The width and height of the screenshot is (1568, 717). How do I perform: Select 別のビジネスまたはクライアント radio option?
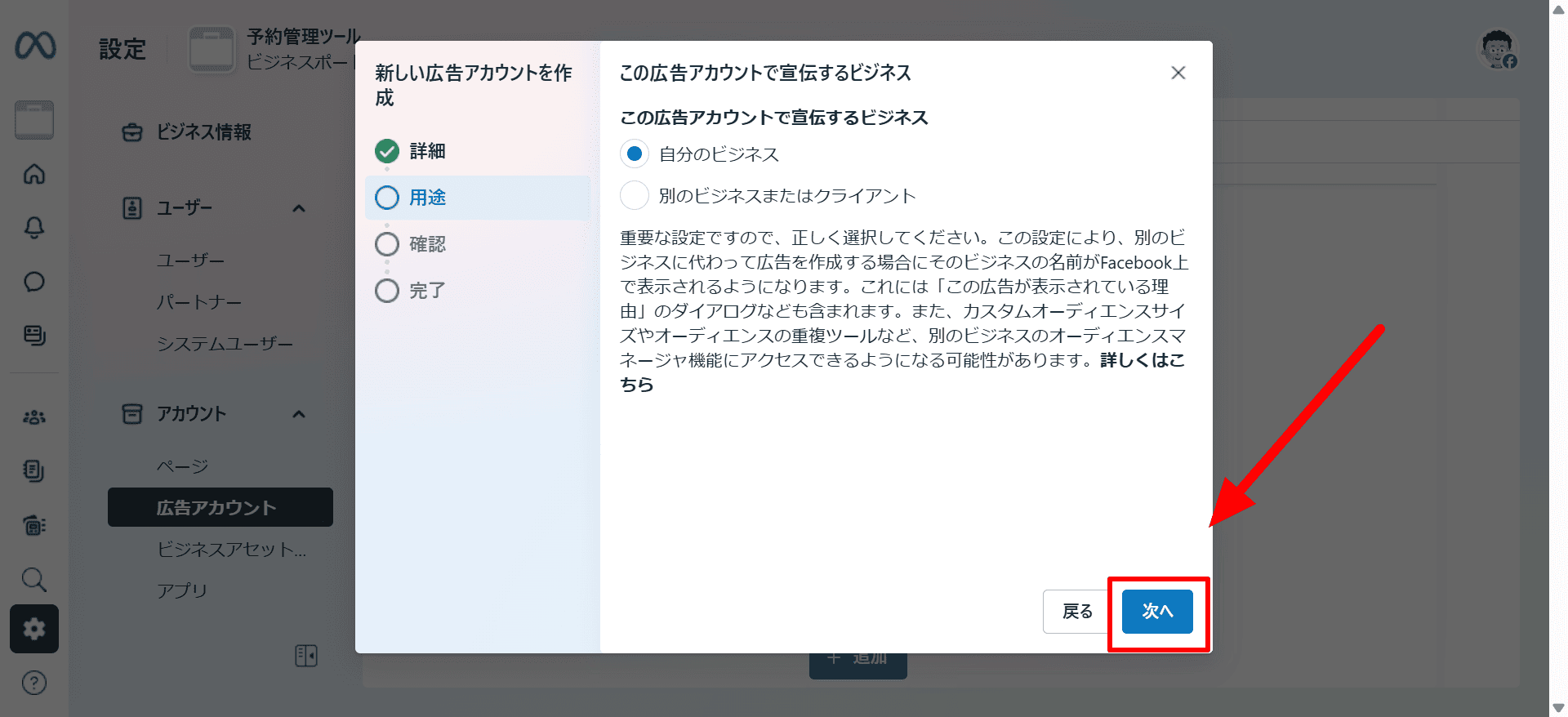[x=635, y=196]
